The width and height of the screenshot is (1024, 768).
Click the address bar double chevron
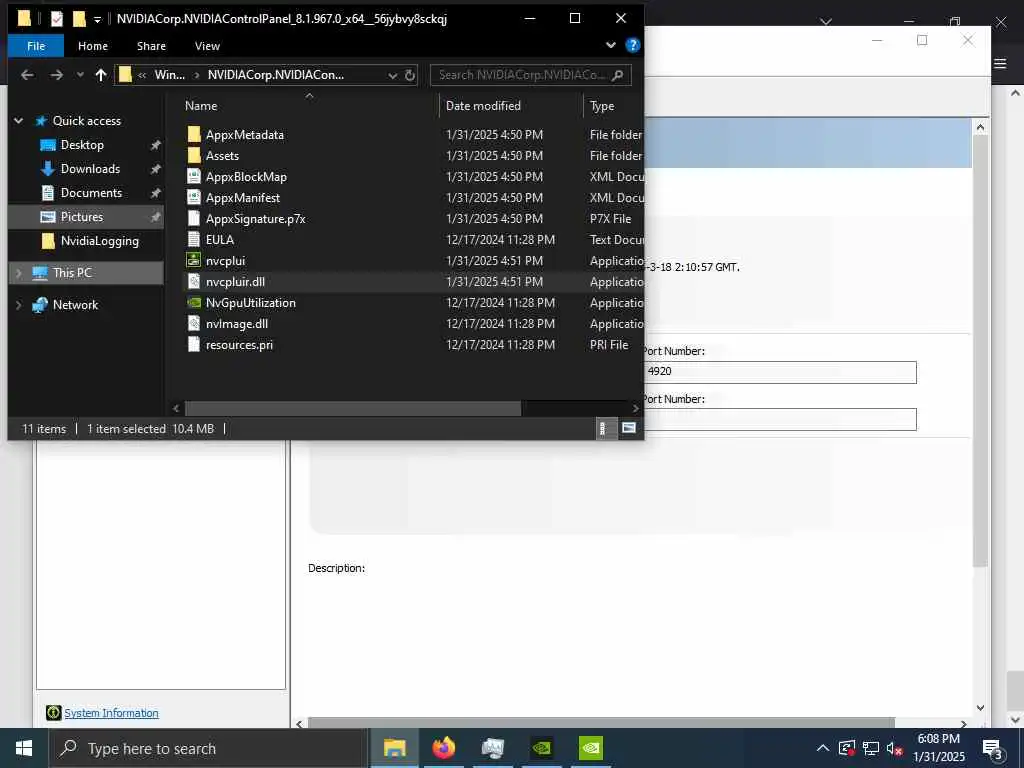point(142,75)
